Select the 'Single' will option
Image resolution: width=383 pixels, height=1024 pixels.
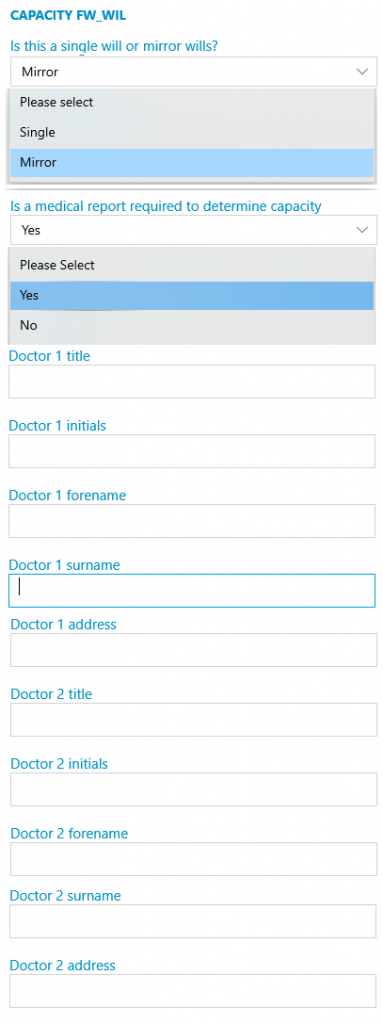192,133
